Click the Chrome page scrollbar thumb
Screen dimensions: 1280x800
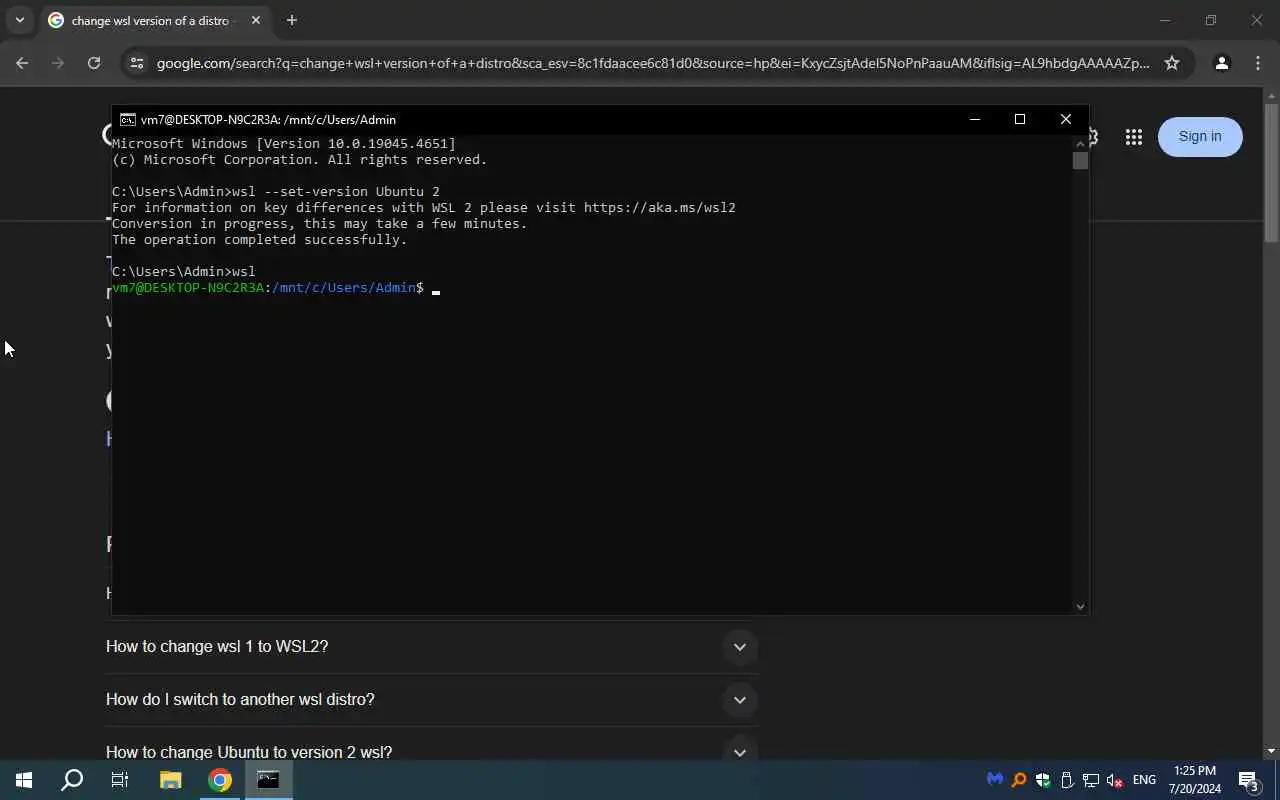click(x=1271, y=172)
